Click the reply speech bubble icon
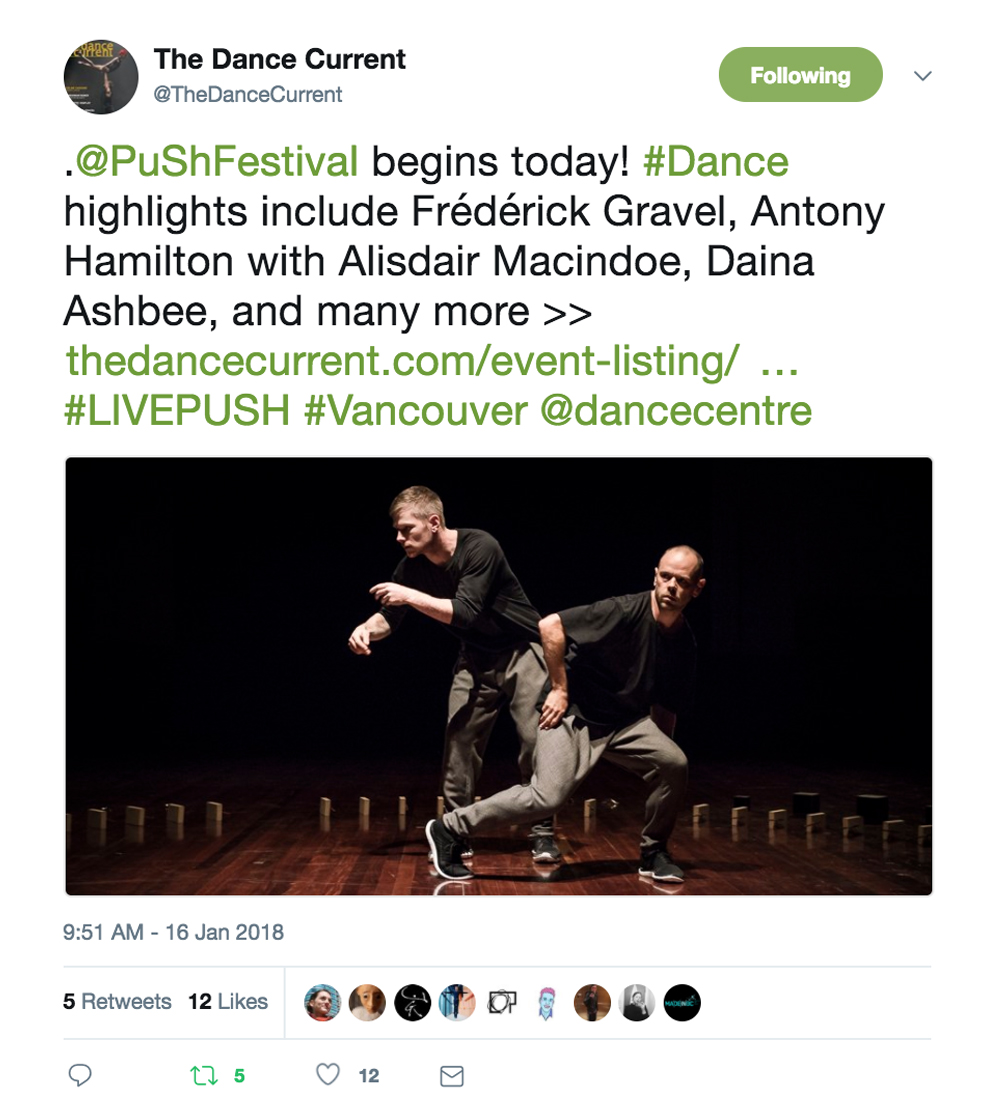The image size is (1000, 1112). click(79, 1075)
